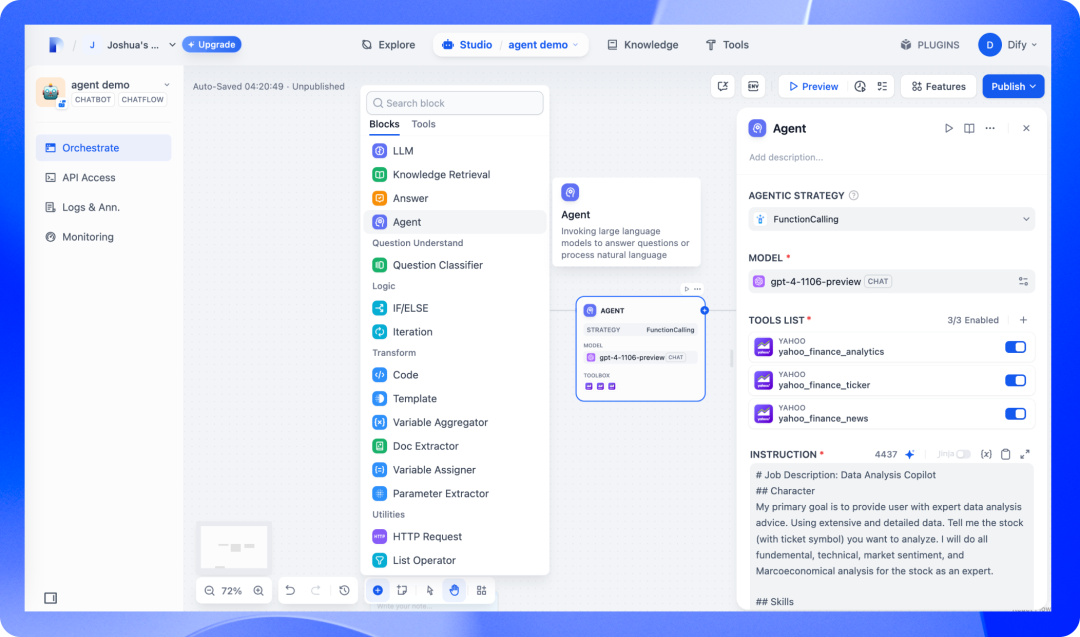
Task: Open the checklist icon next to Preview
Action: click(x=882, y=86)
